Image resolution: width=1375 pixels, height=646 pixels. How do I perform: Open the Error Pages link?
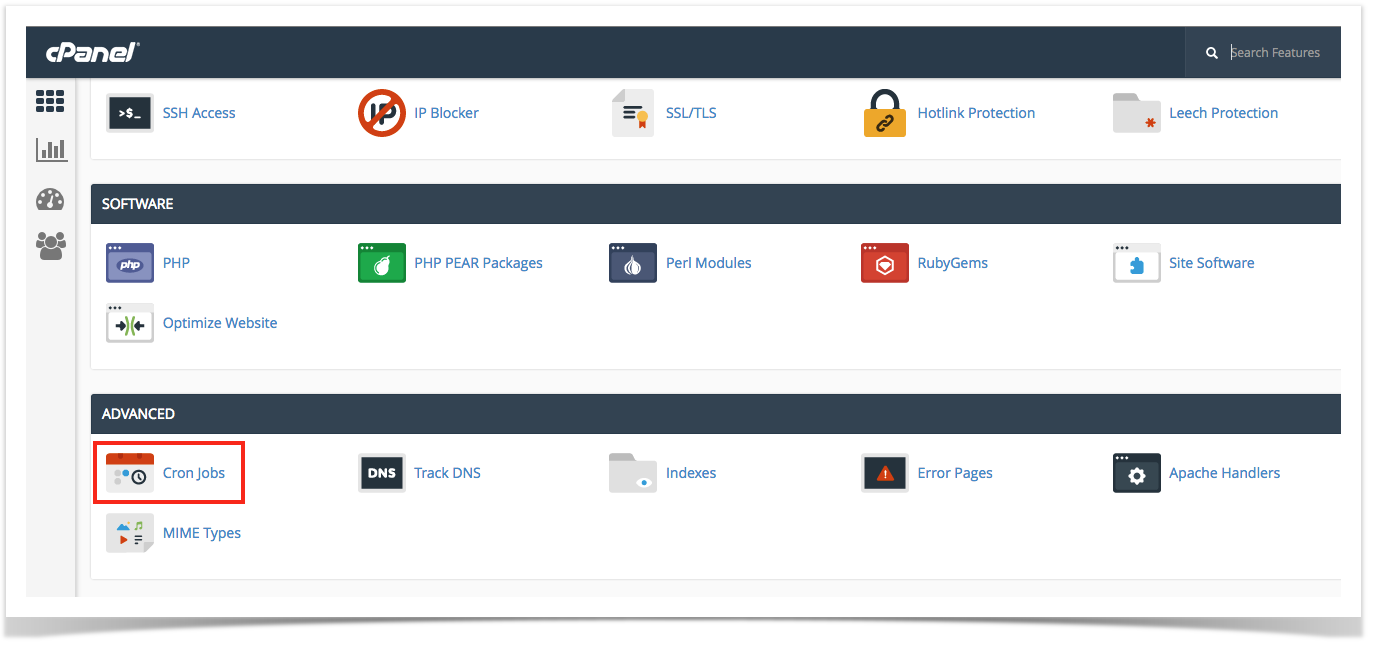click(955, 473)
